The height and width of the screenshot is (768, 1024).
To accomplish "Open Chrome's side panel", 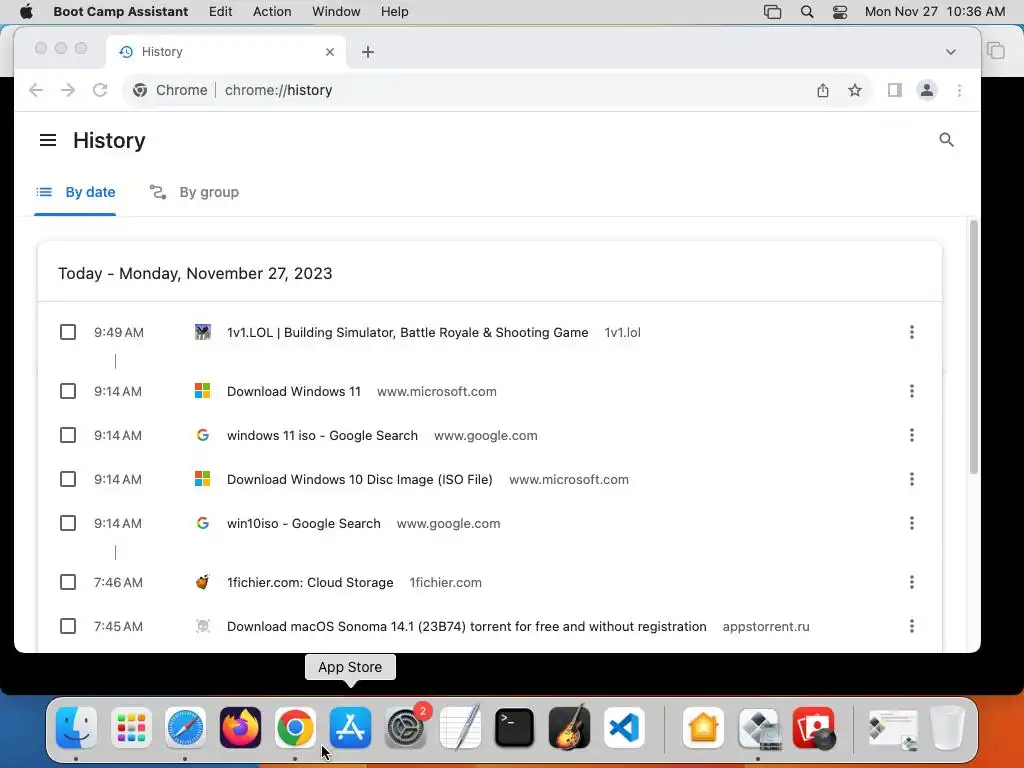I will (895, 90).
